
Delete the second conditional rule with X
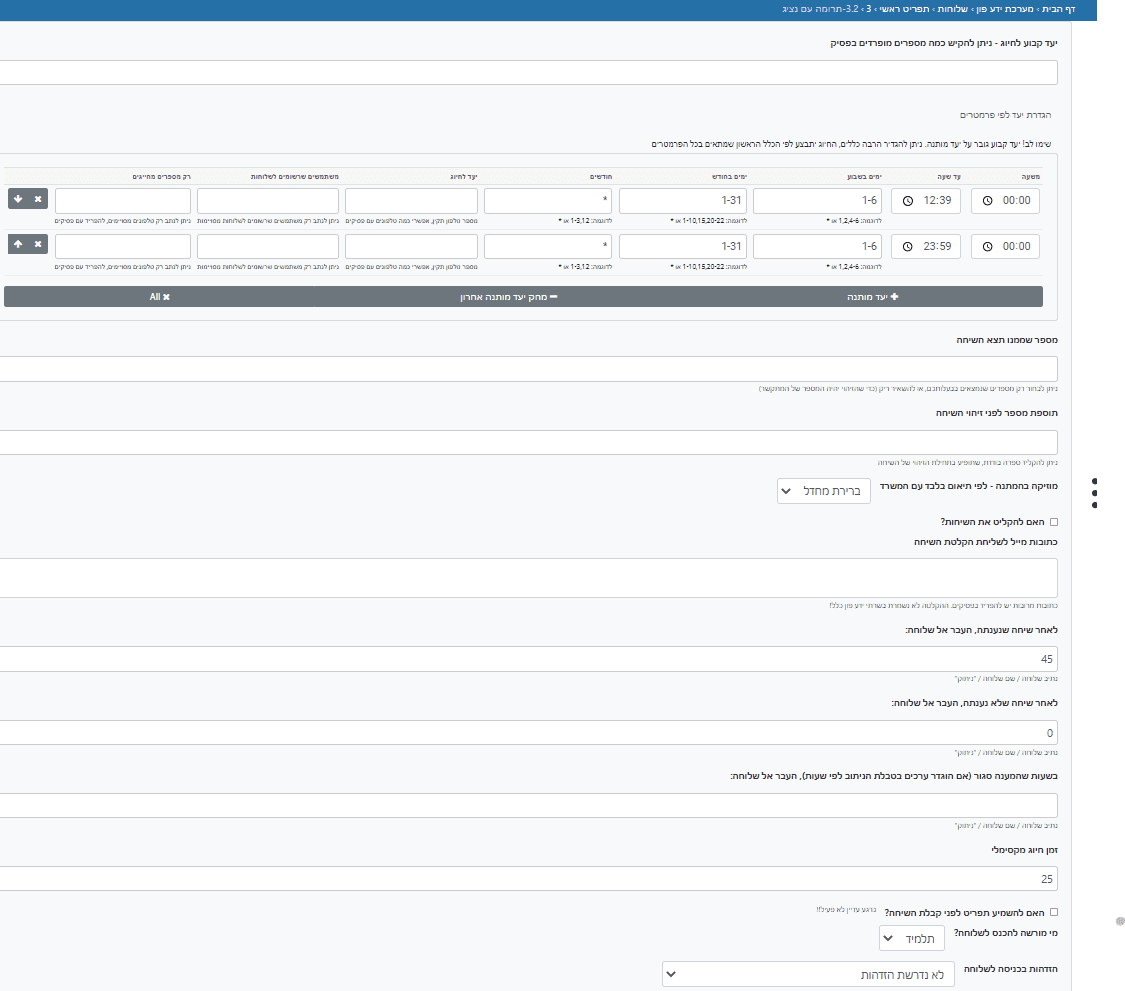[x=38, y=244]
